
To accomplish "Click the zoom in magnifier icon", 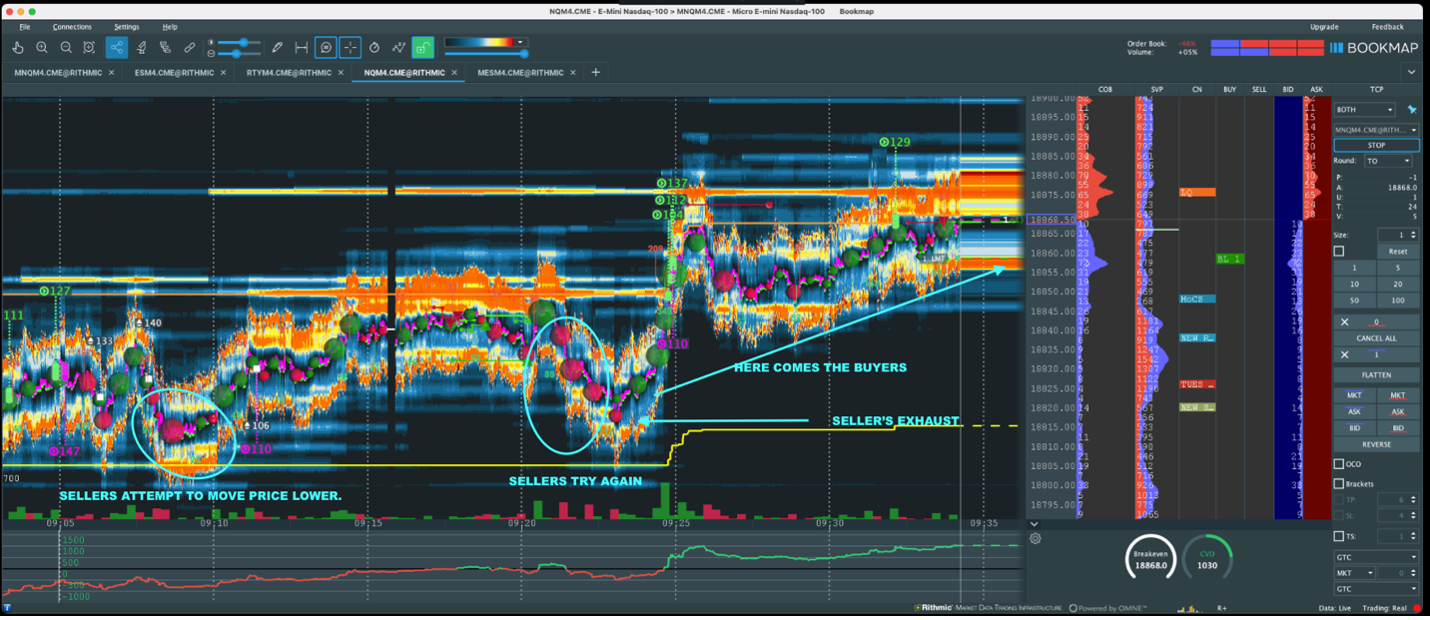I will pos(42,47).
